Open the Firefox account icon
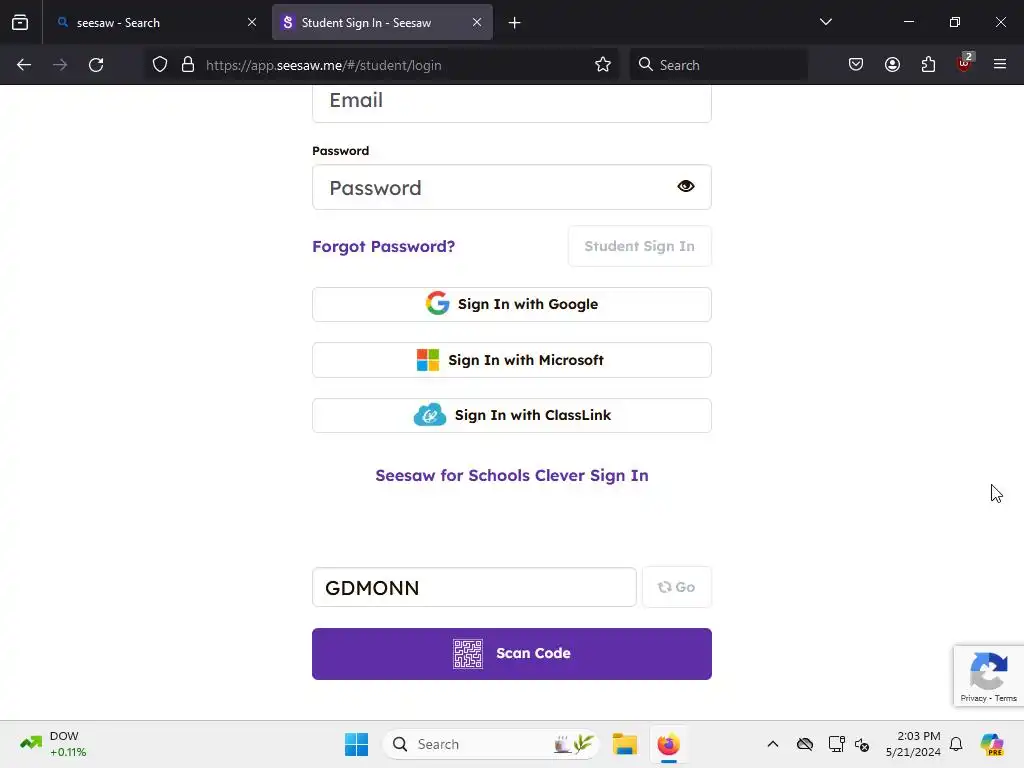The image size is (1024, 768). [x=892, y=65]
